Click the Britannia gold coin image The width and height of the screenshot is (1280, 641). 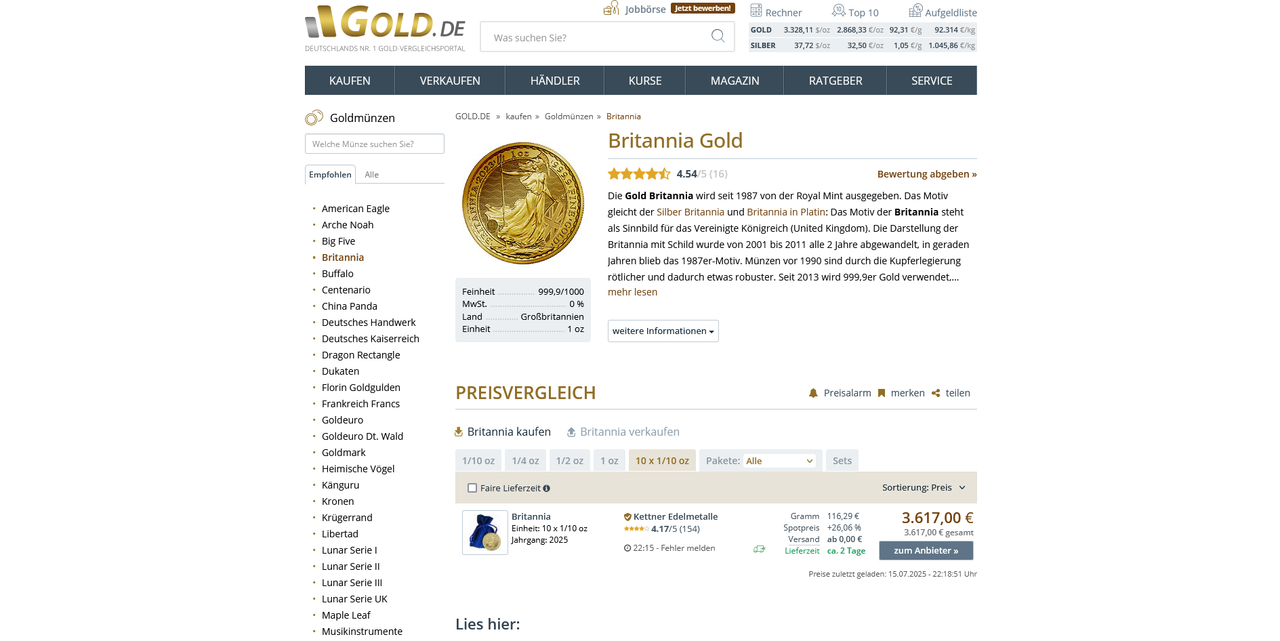523,204
